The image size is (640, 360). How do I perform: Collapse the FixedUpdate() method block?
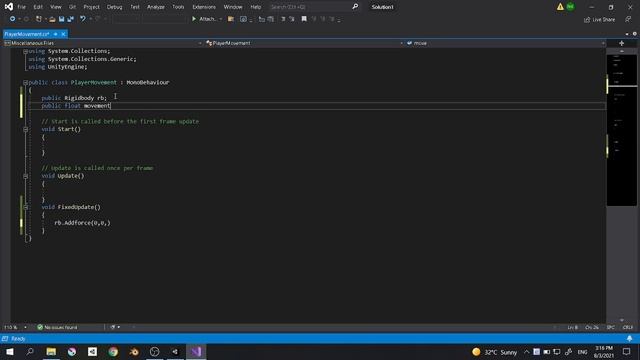pyautogui.click(x=25, y=207)
